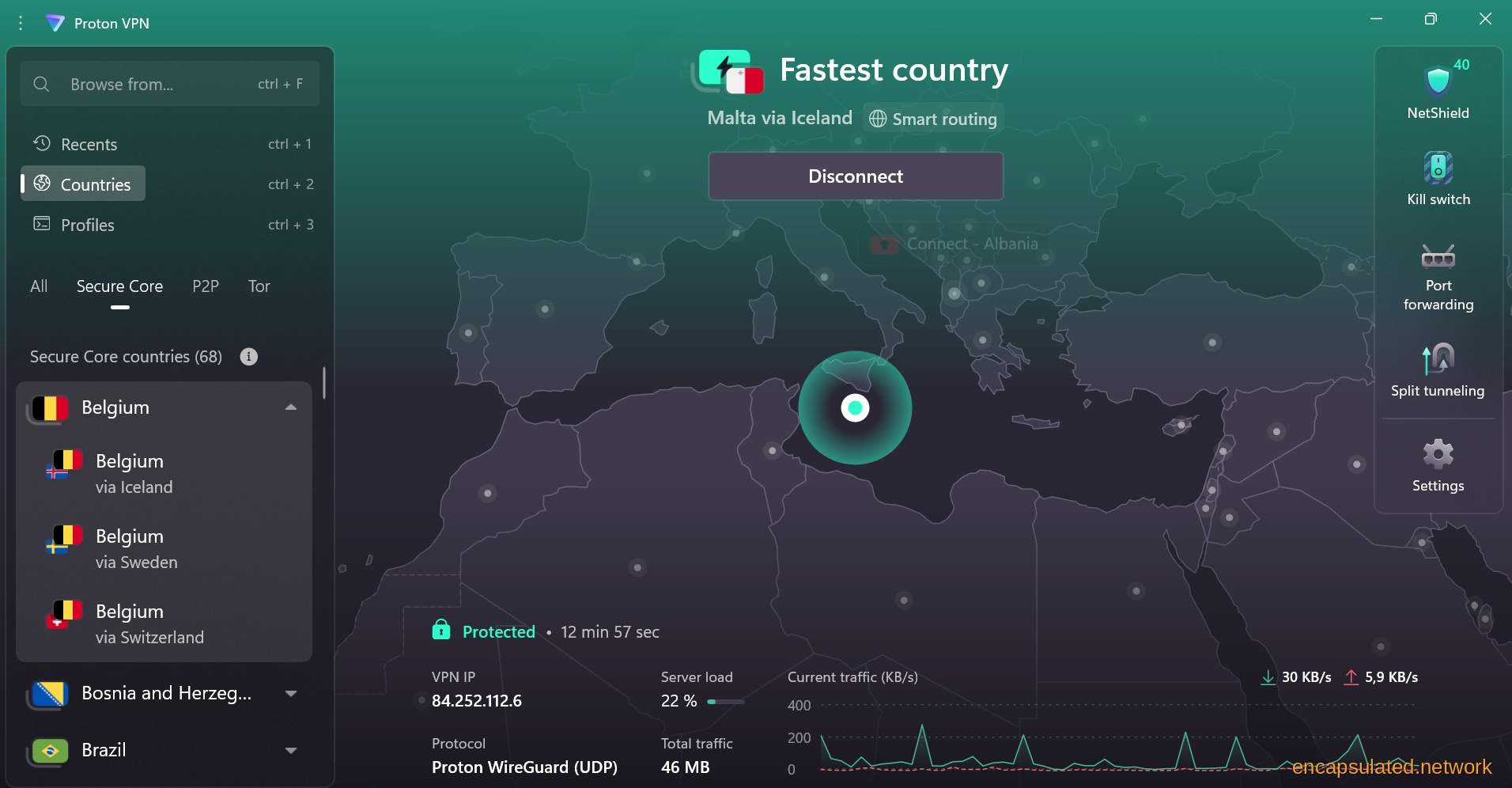The height and width of the screenshot is (788, 1512).
Task: Click the Disconnect button
Action: 856,176
